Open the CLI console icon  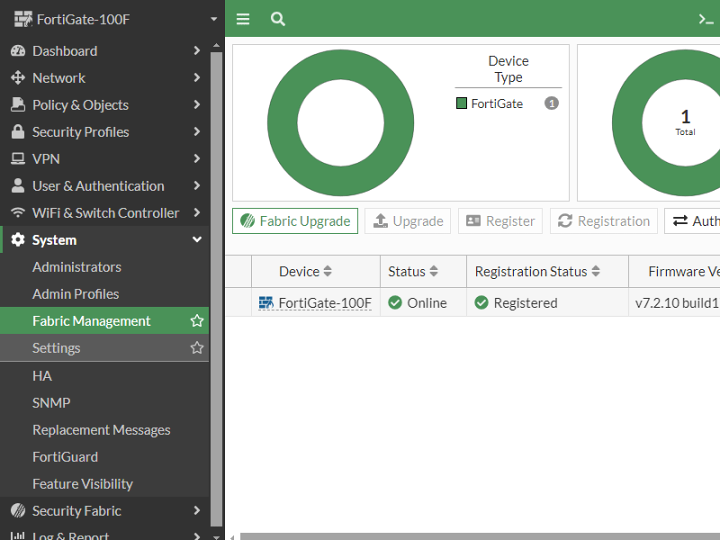pyautogui.click(x=706, y=19)
